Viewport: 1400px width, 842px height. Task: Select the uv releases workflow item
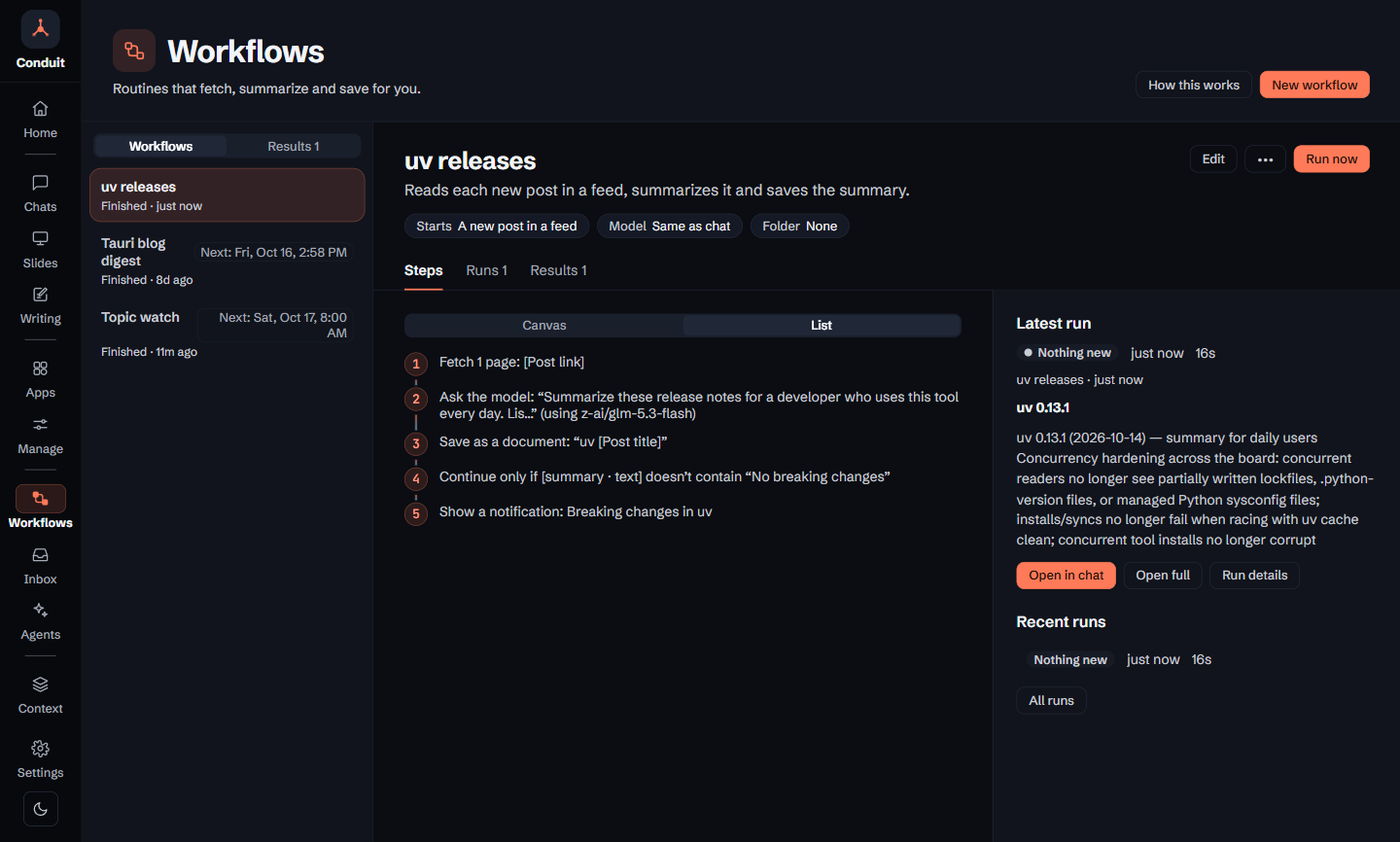227,195
